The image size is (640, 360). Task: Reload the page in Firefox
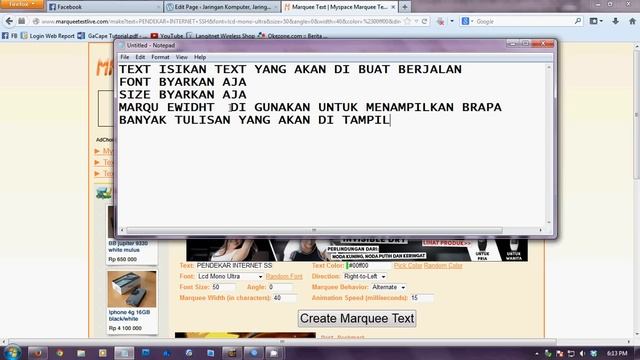[x=424, y=21]
